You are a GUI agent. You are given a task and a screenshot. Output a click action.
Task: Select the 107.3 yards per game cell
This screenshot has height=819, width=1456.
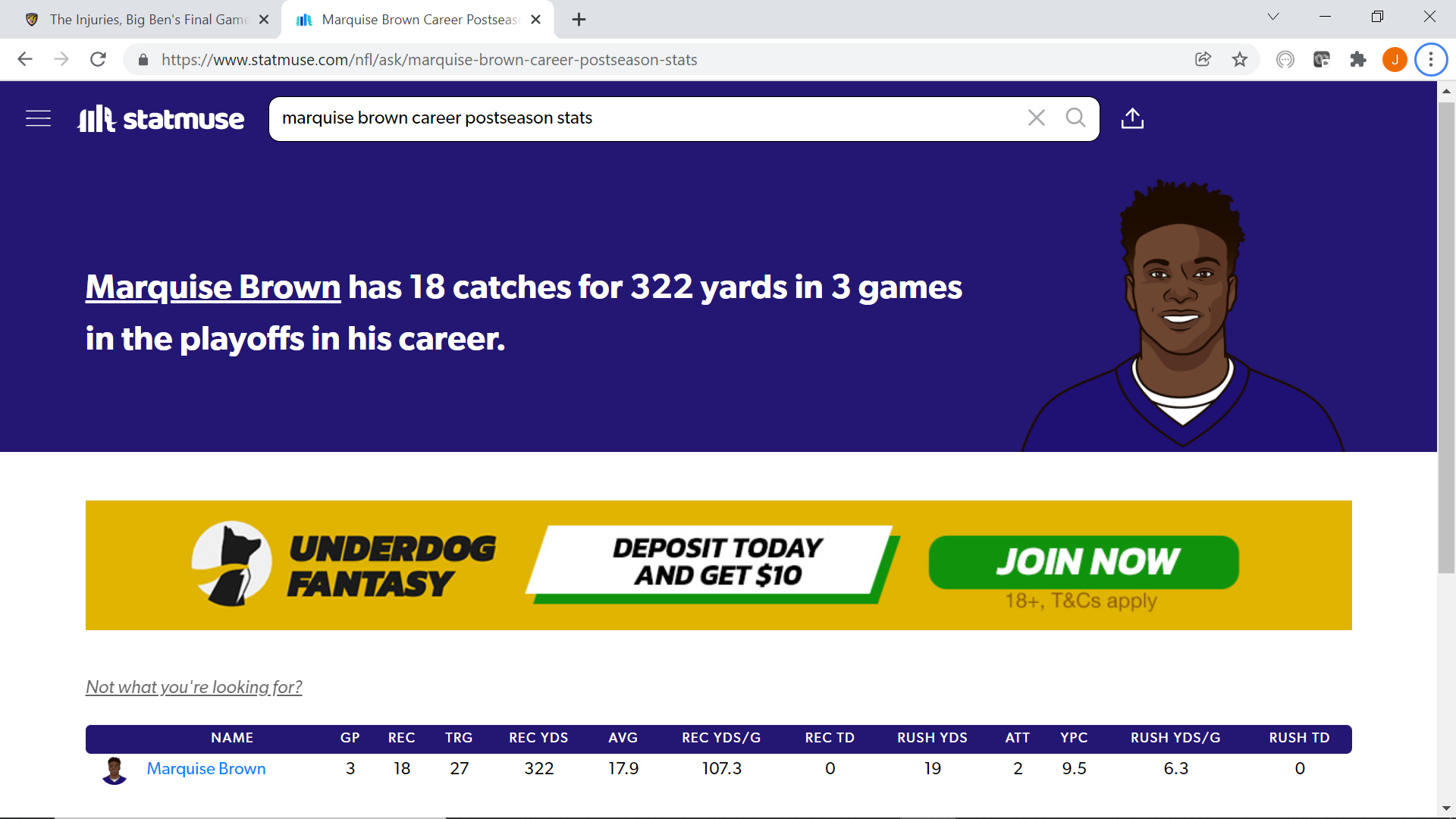click(722, 769)
